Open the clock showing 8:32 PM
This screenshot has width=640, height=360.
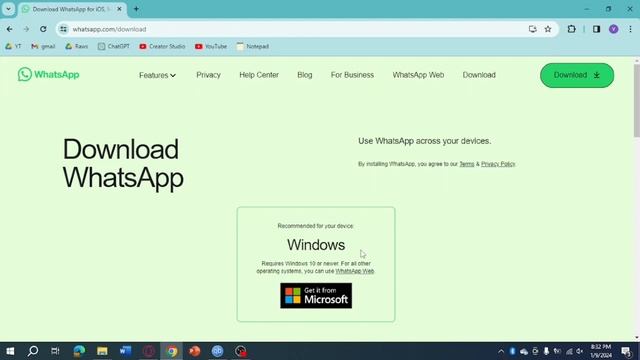tap(601, 351)
